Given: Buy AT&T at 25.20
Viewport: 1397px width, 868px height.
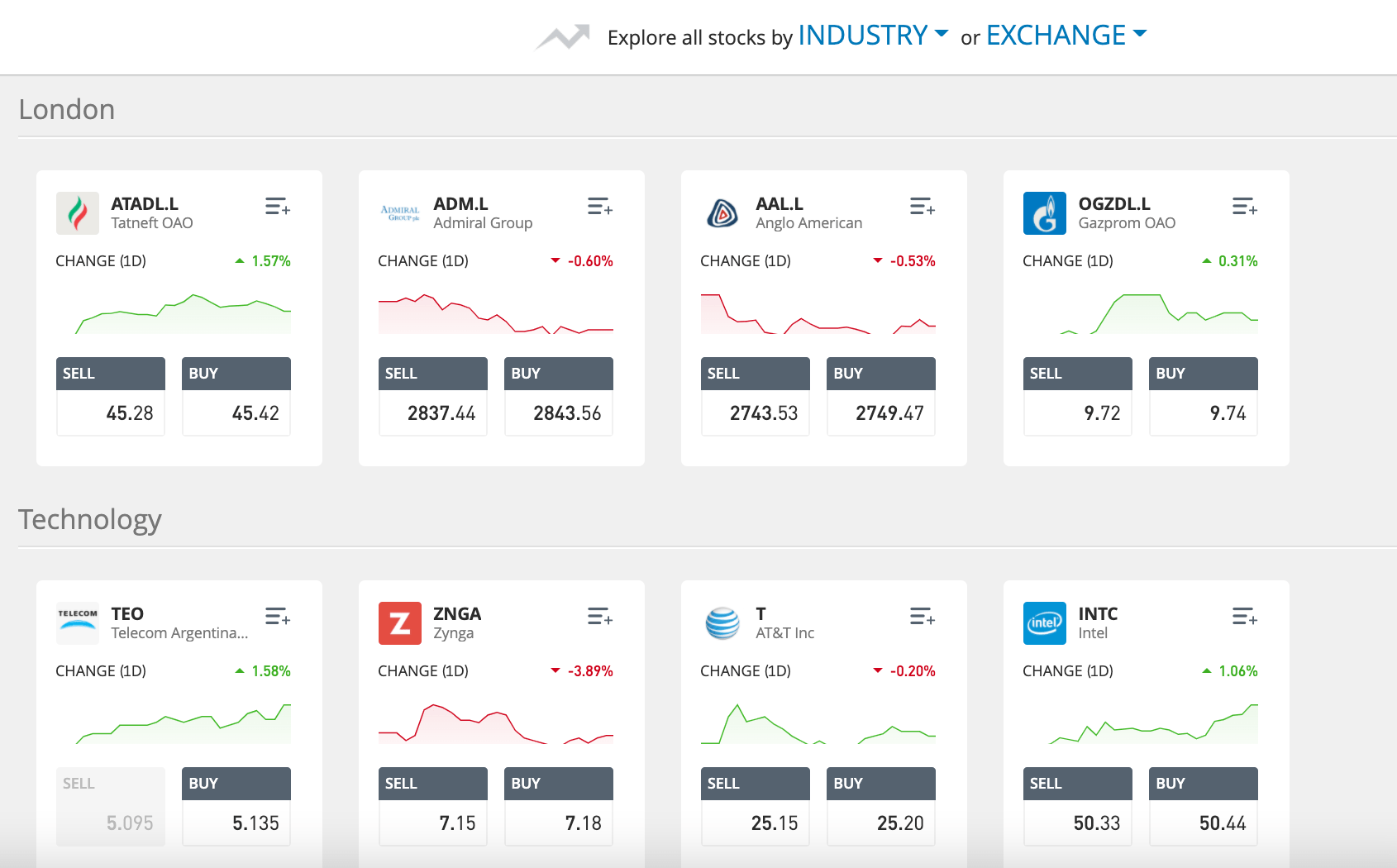Looking at the screenshot, I should click(881, 806).
